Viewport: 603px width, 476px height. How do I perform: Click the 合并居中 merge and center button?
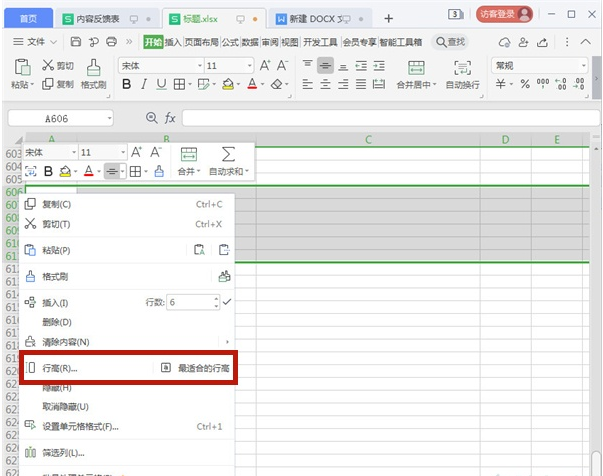(x=416, y=75)
